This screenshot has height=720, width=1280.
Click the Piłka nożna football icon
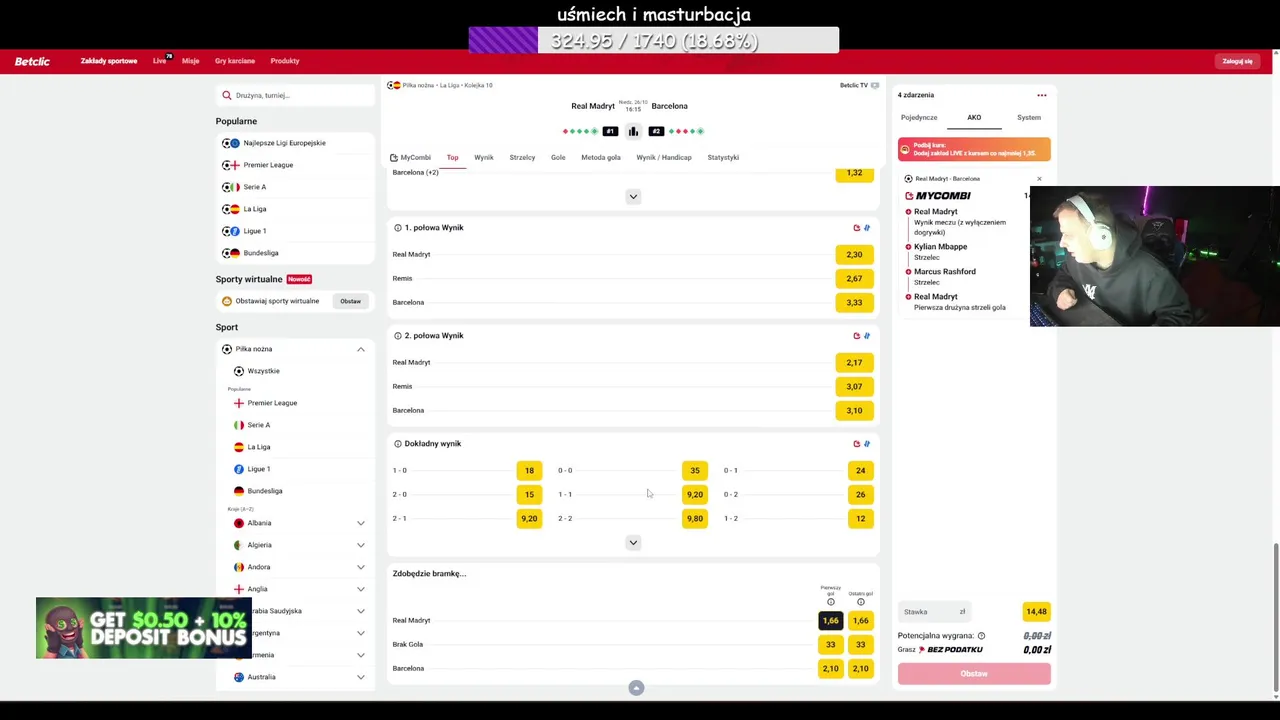(x=227, y=349)
